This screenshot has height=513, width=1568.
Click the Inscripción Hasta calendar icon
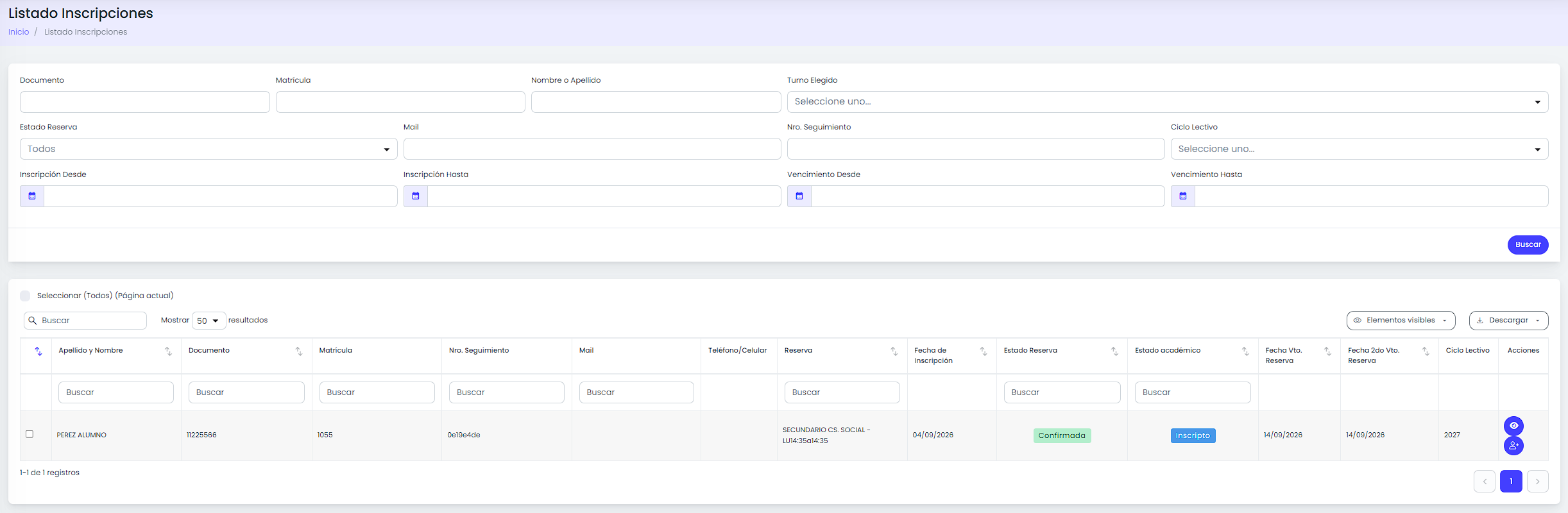click(416, 196)
